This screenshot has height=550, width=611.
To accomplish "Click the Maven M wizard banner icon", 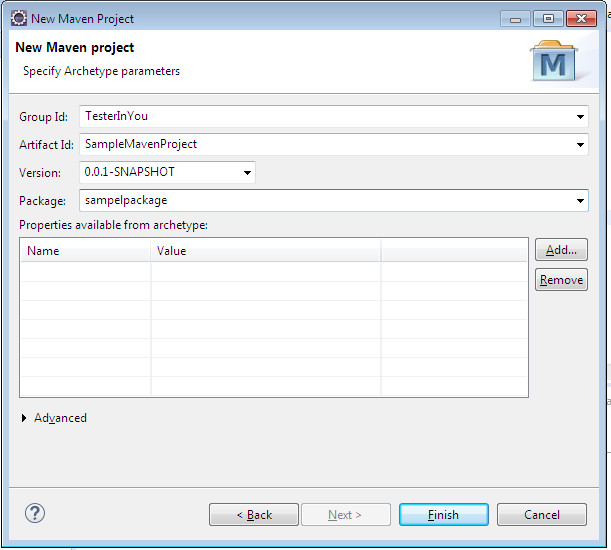I will point(553,61).
